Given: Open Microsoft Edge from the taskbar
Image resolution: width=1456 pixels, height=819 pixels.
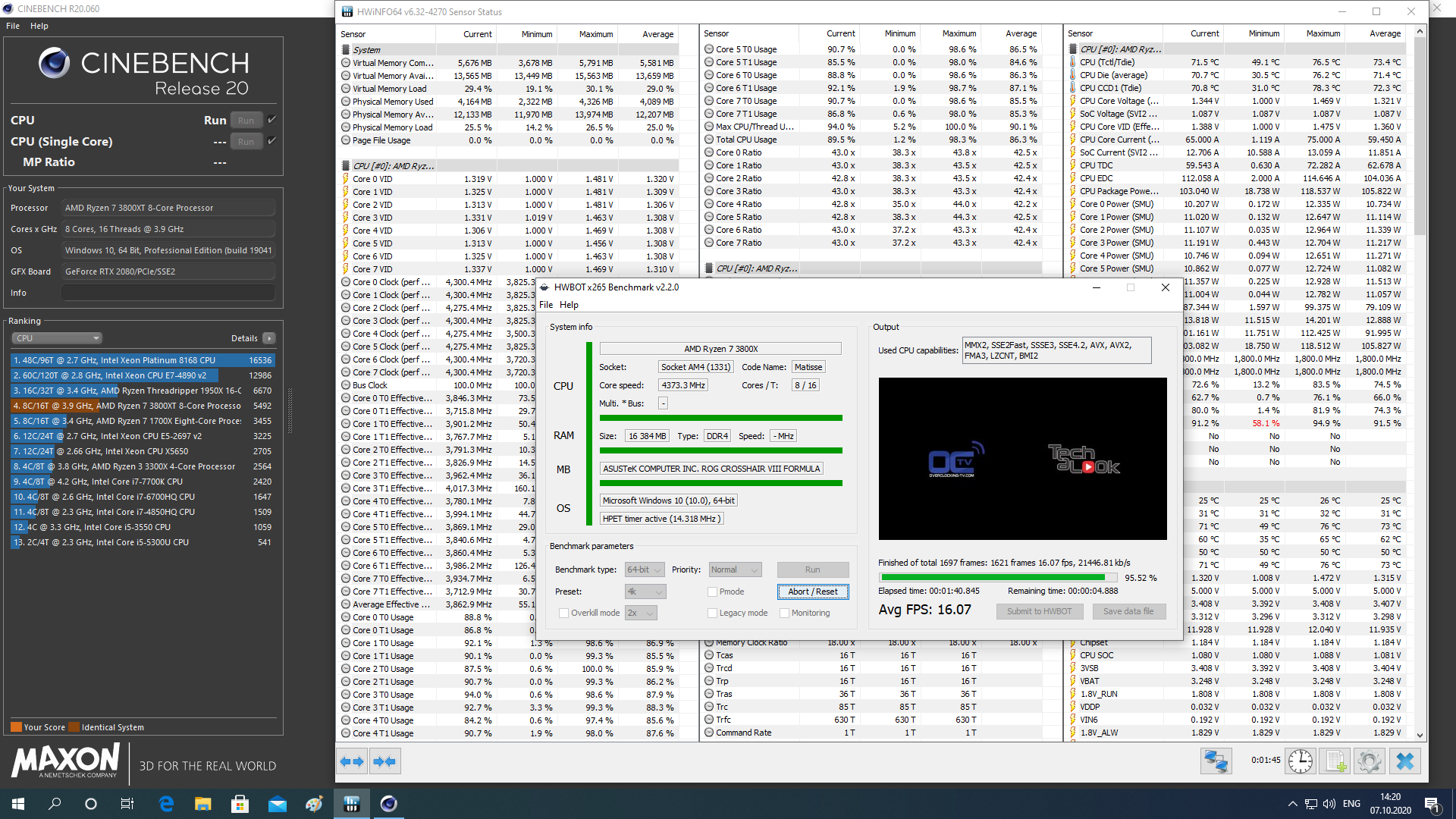Looking at the screenshot, I should [166, 804].
